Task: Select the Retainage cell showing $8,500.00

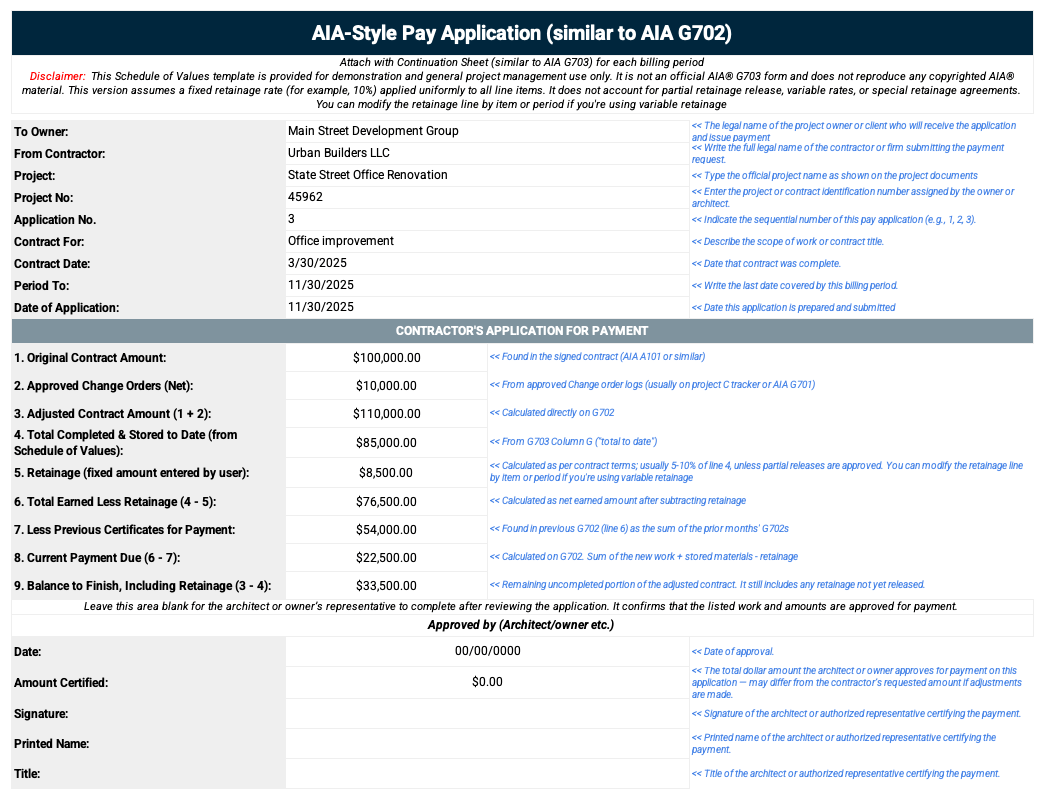Action: 386,471
